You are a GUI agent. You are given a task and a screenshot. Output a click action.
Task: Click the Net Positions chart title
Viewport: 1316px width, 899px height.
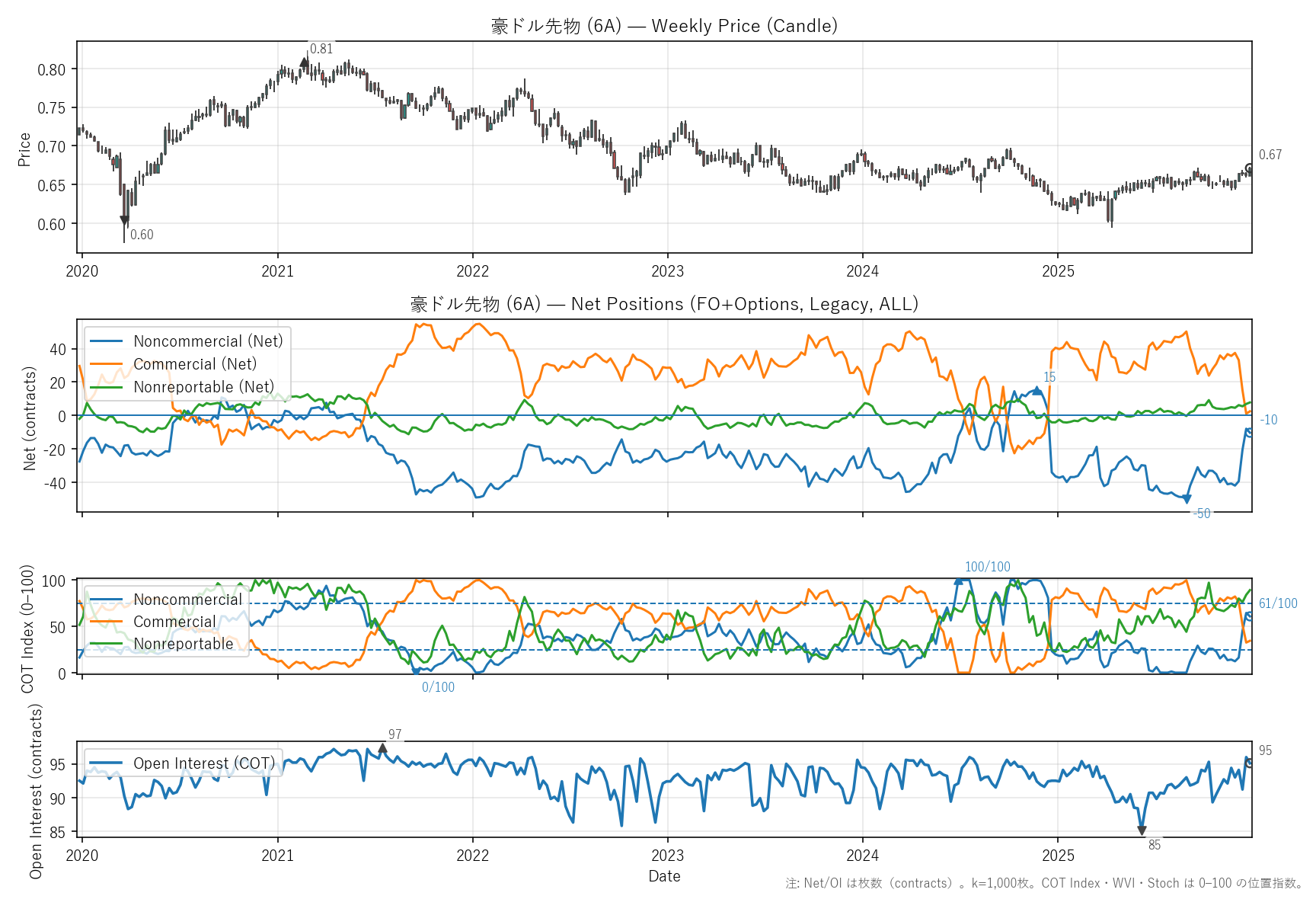coord(664,304)
